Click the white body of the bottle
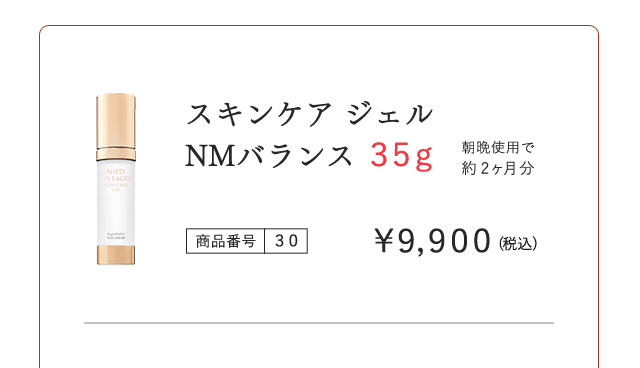The width and height of the screenshot is (640, 368). point(116,203)
